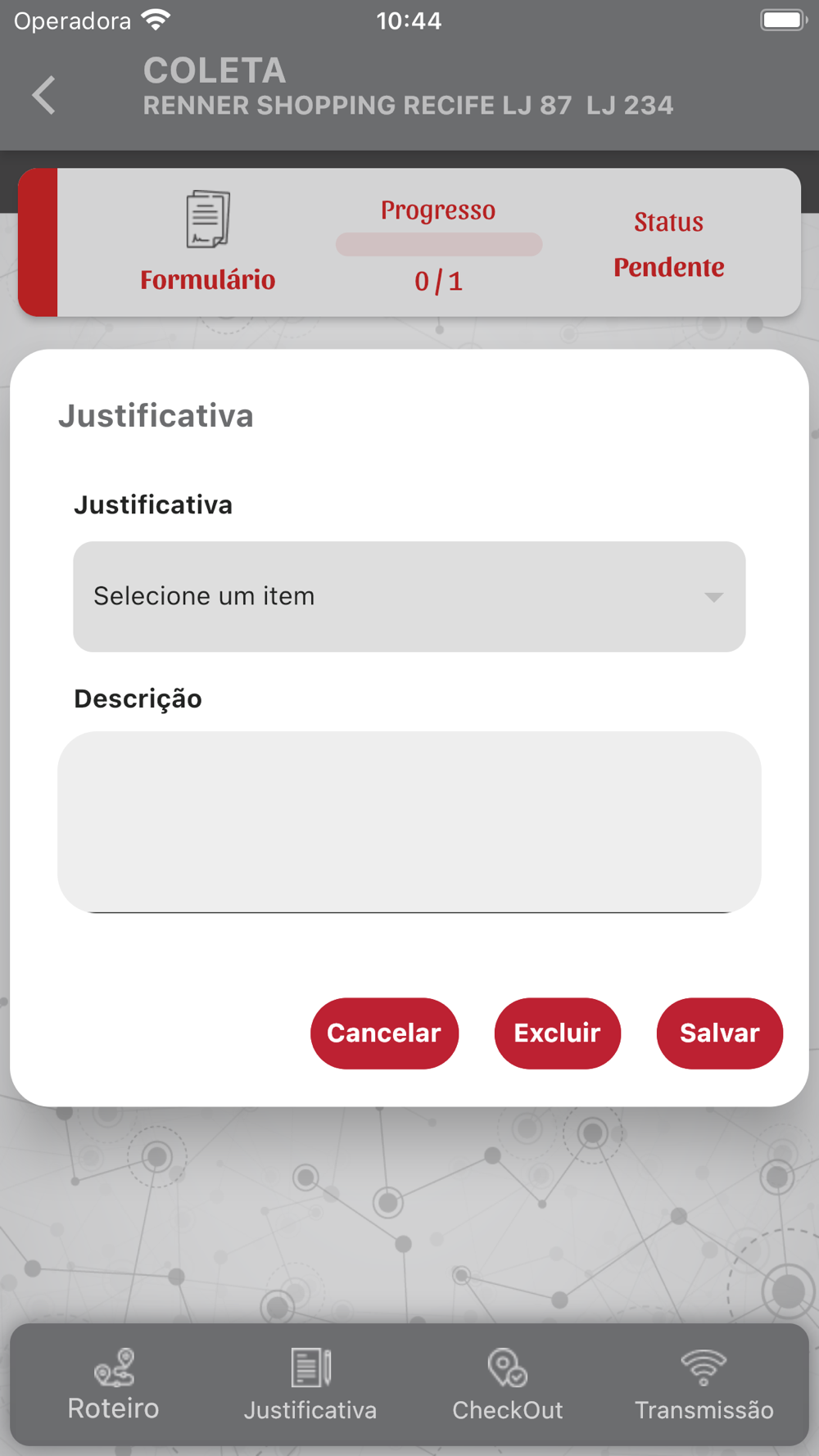Screen dimensions: 819x1456
Task: Open the 'Selecione um item' combo box
Action: (409, 596)
